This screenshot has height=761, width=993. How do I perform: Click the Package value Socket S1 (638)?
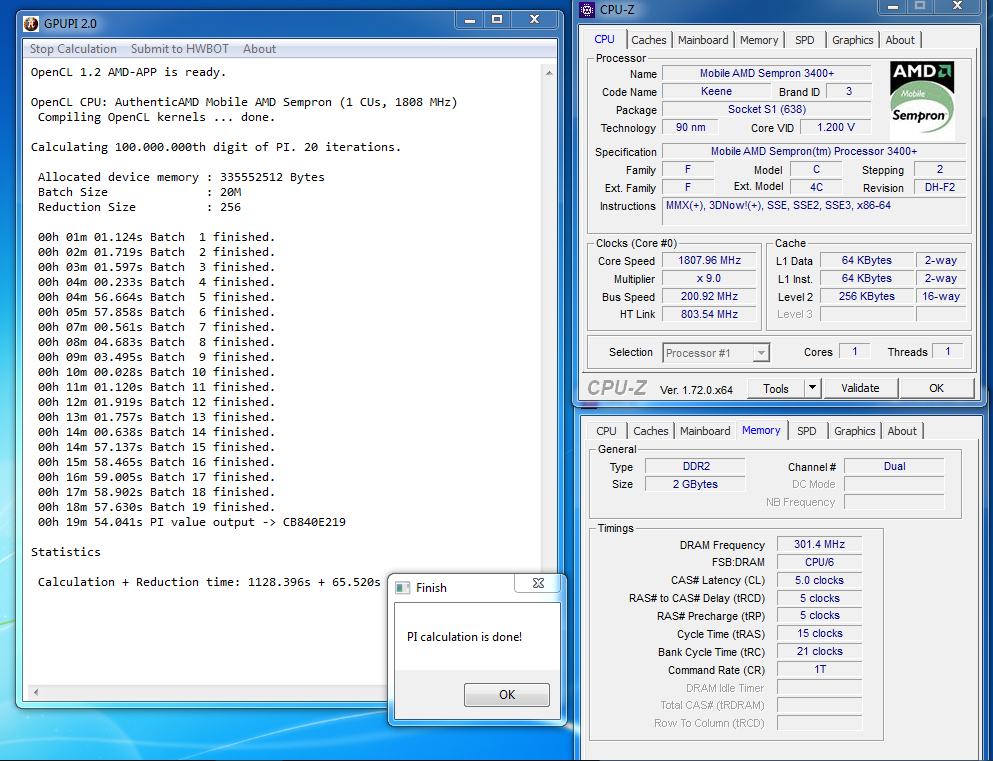click(x=766, y=110)
